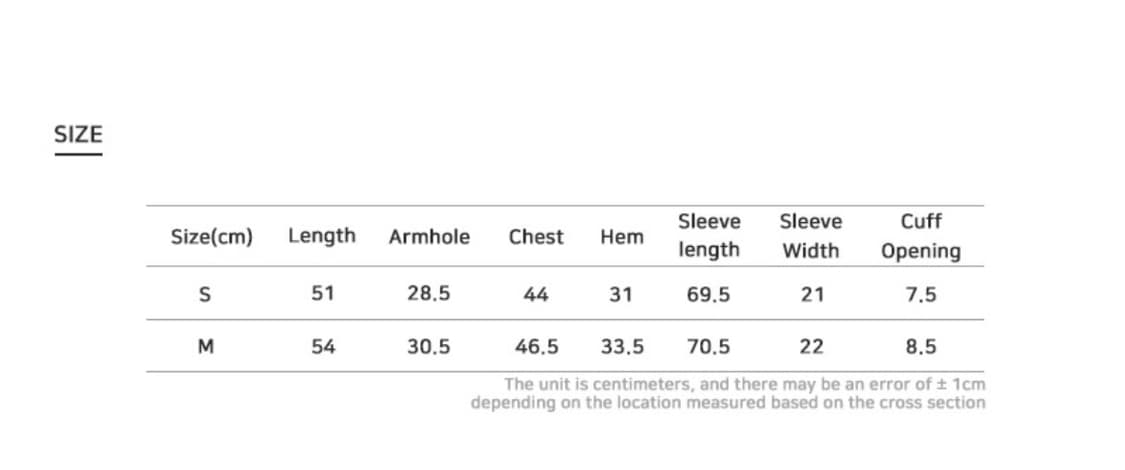Image resolution: width=1125 pixels, height=470 pixels.
Task: Click the M hem value 33.5
Action: 622,347
